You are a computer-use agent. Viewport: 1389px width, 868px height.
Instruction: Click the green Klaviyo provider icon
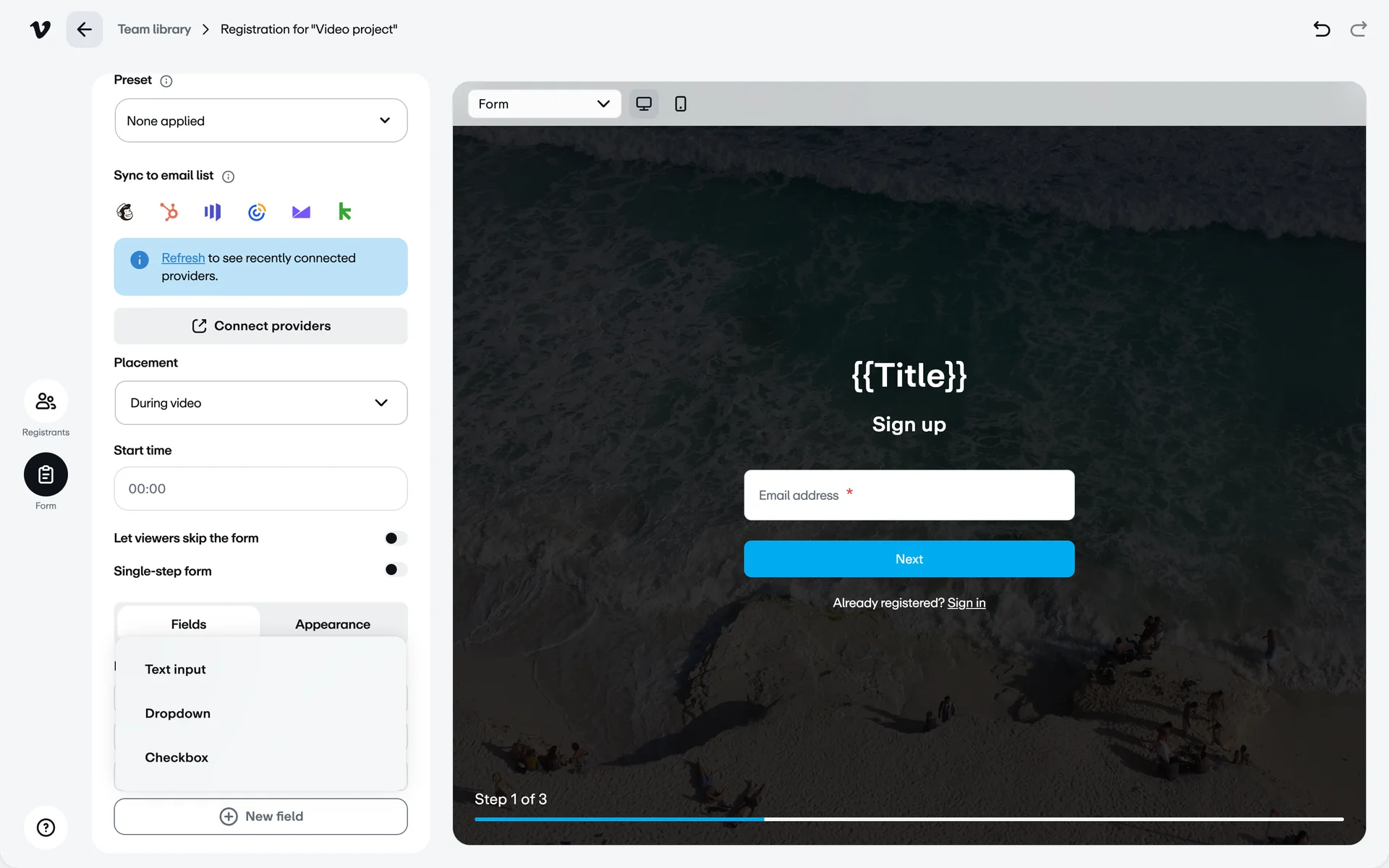point(344,212)
